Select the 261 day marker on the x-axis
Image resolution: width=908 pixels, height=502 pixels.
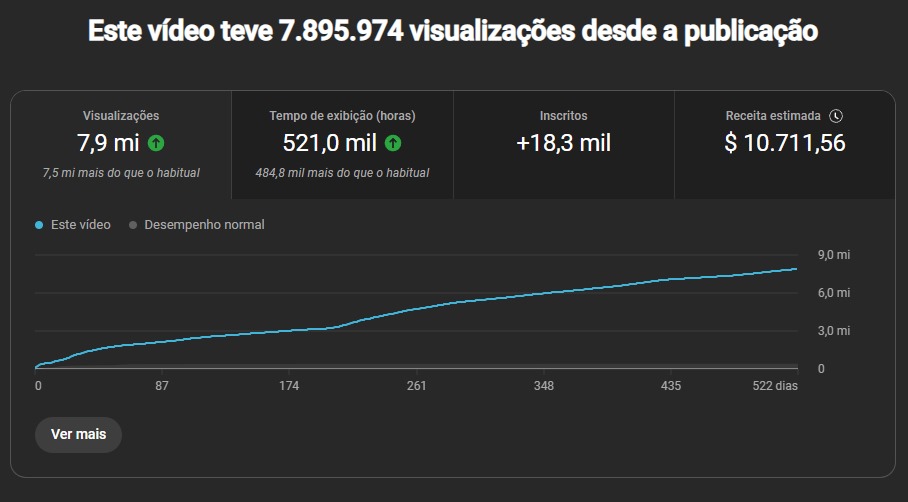pos(417,386)
